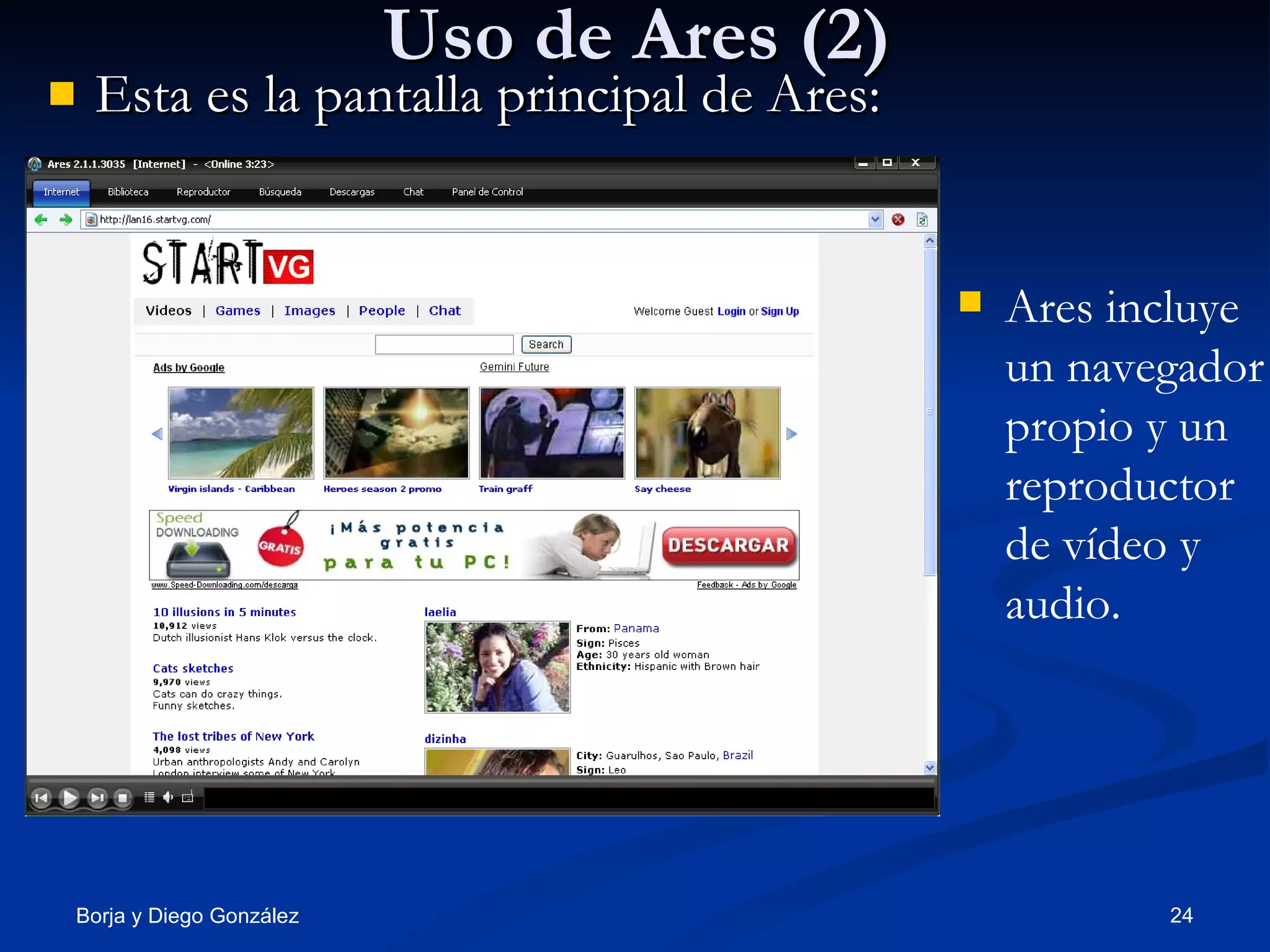
Task: Click the StartVG search text field
Action: point(444,345)
